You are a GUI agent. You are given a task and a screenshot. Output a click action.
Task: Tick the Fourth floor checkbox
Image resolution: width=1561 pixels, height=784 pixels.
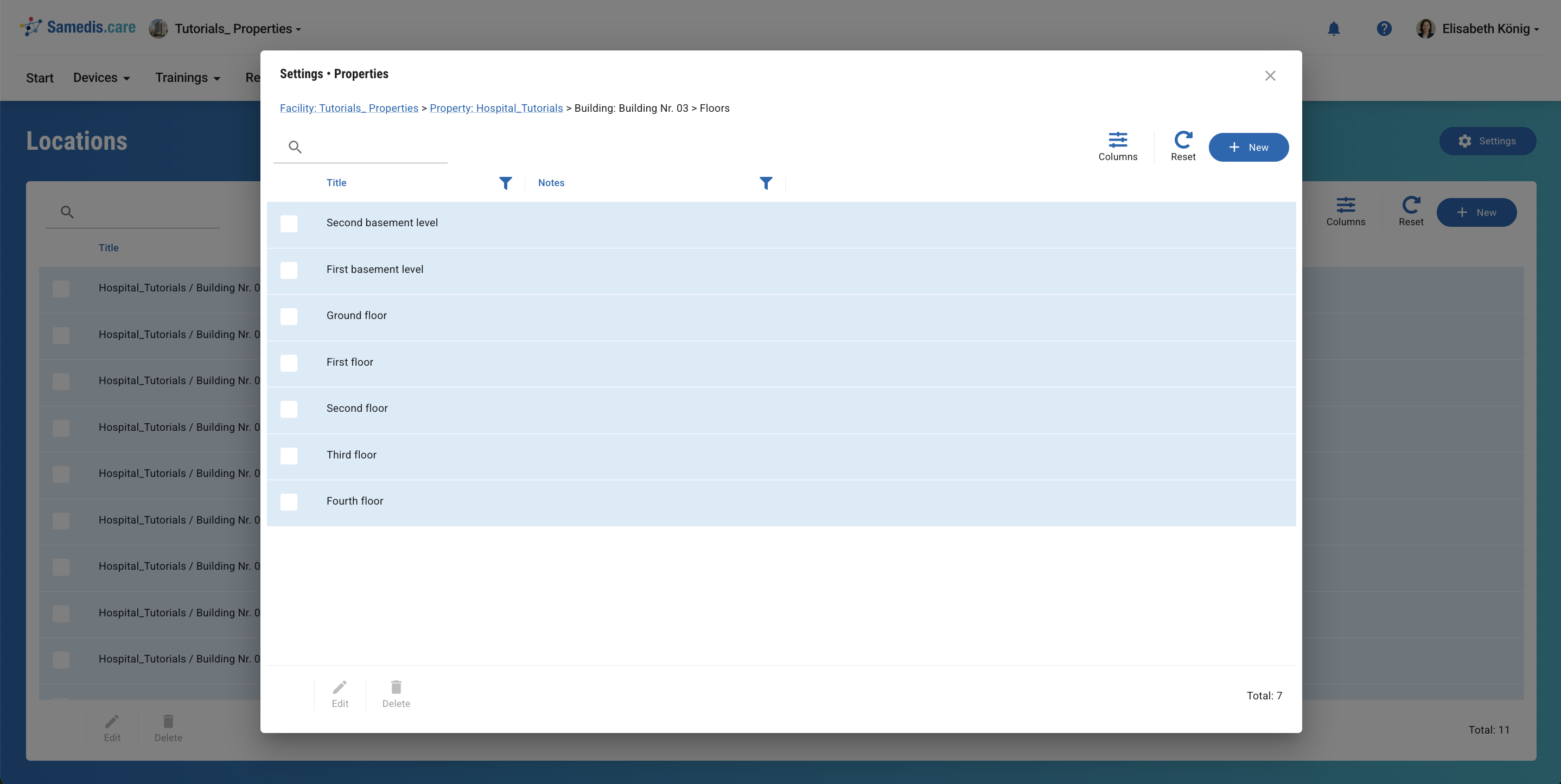click(x=289, y=502)
